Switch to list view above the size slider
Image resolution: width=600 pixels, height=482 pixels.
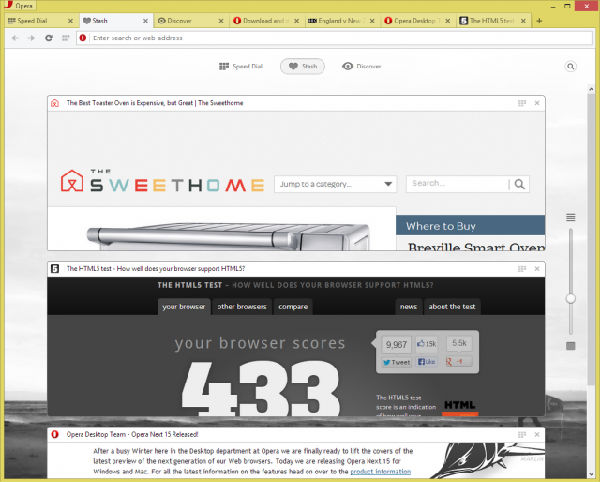pyautogui.click(x=571, y=217)
